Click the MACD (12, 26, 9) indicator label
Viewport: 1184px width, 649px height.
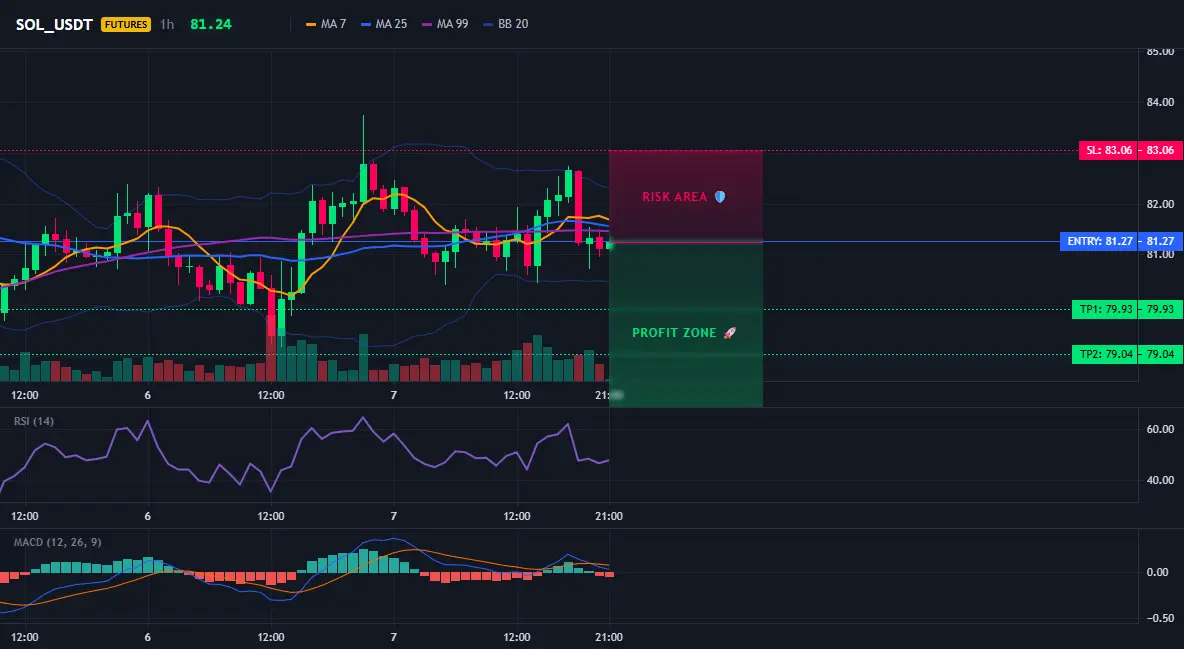[x=57, y=542]
